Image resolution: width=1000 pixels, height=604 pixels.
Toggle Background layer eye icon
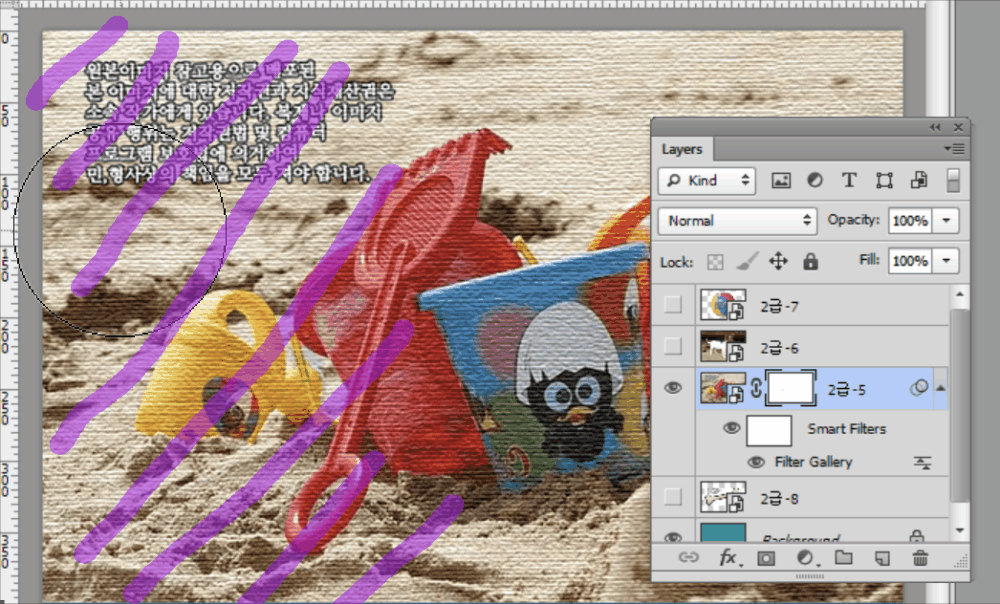[x=673, y=537]
